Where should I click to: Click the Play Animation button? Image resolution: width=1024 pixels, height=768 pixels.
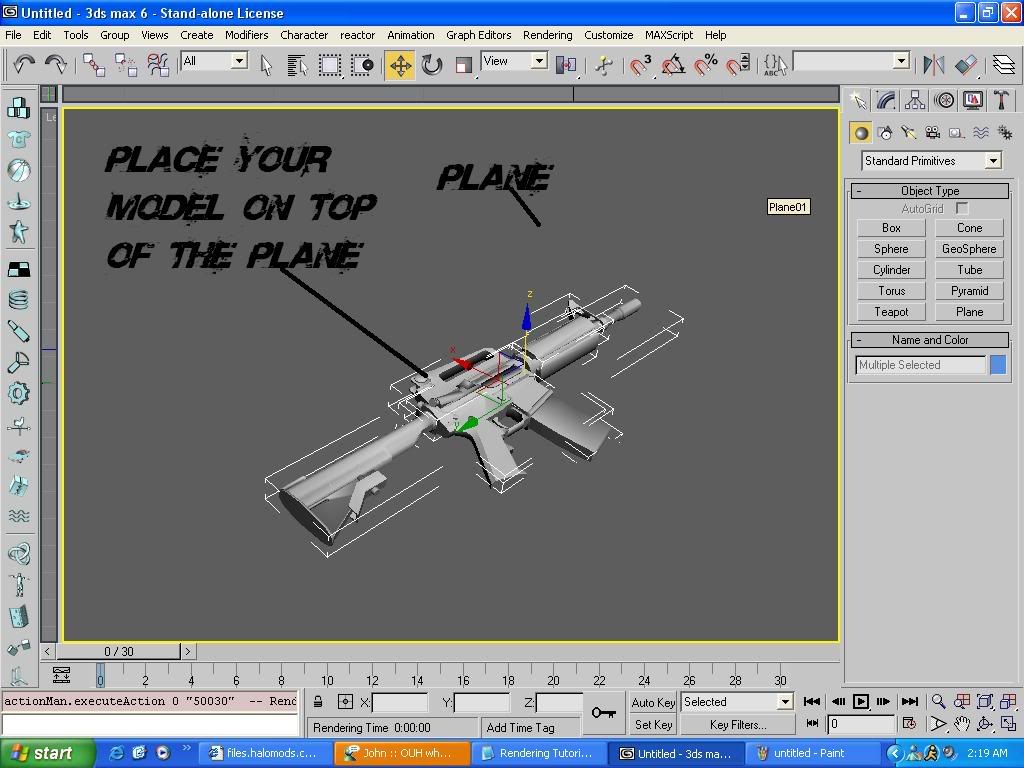click(x=861, y=702)
